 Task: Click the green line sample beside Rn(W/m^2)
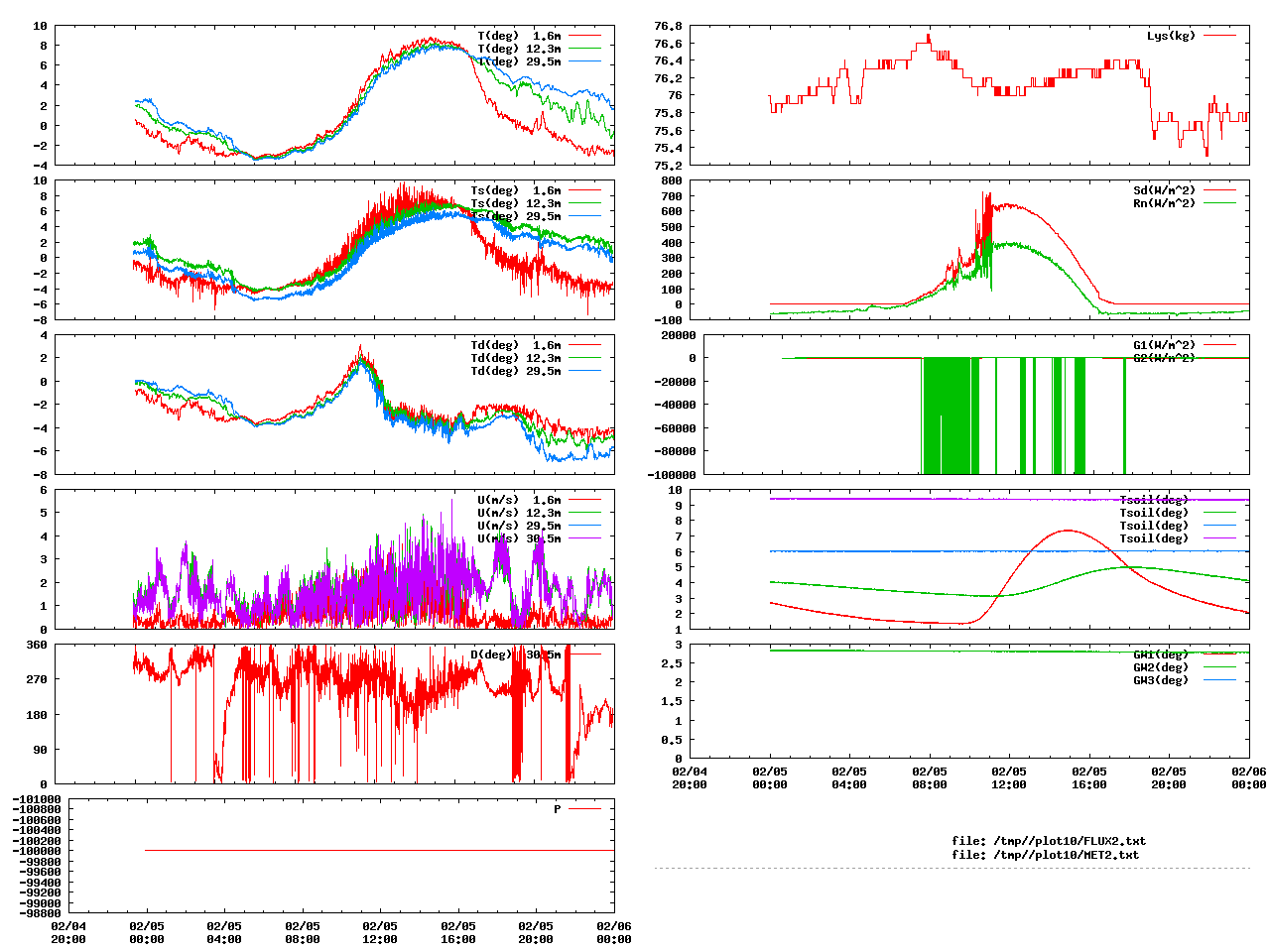click(1220, 203)
